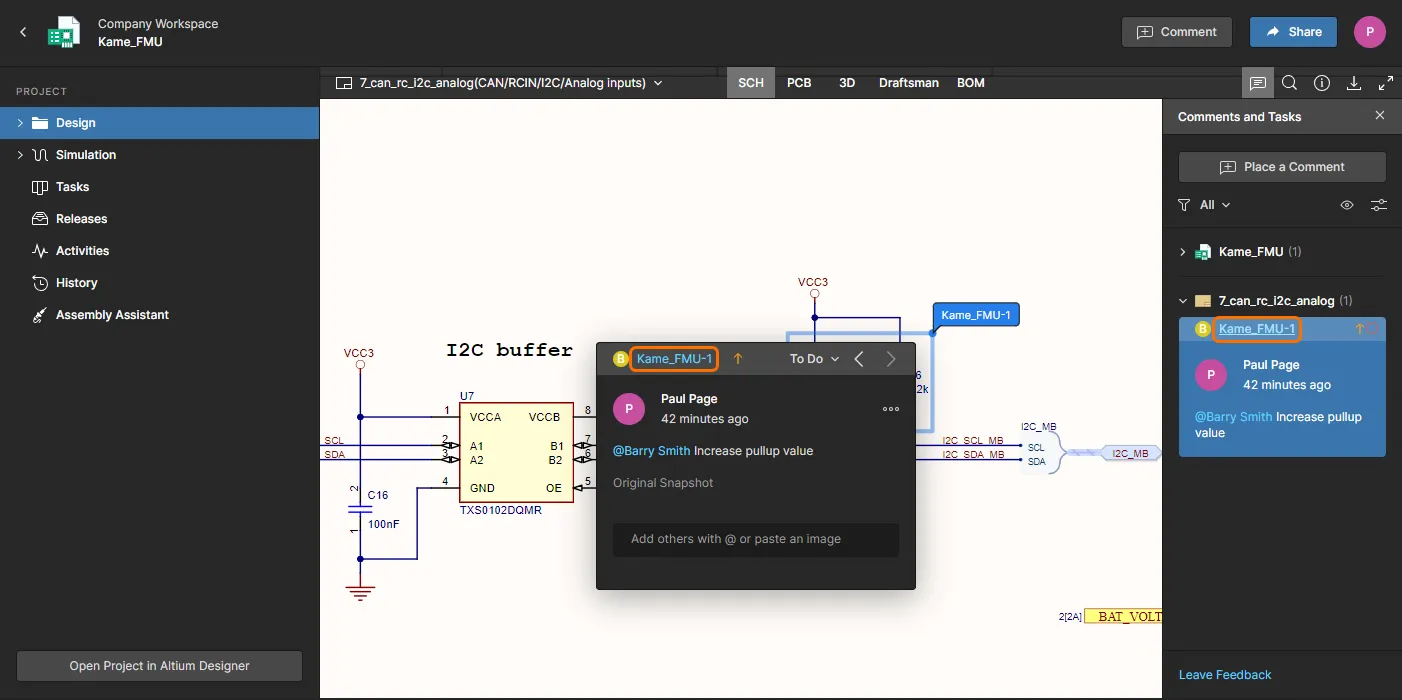1402x700 pixels.
Task: Toggle the comments panel icon
Action: coord(1258,83)
